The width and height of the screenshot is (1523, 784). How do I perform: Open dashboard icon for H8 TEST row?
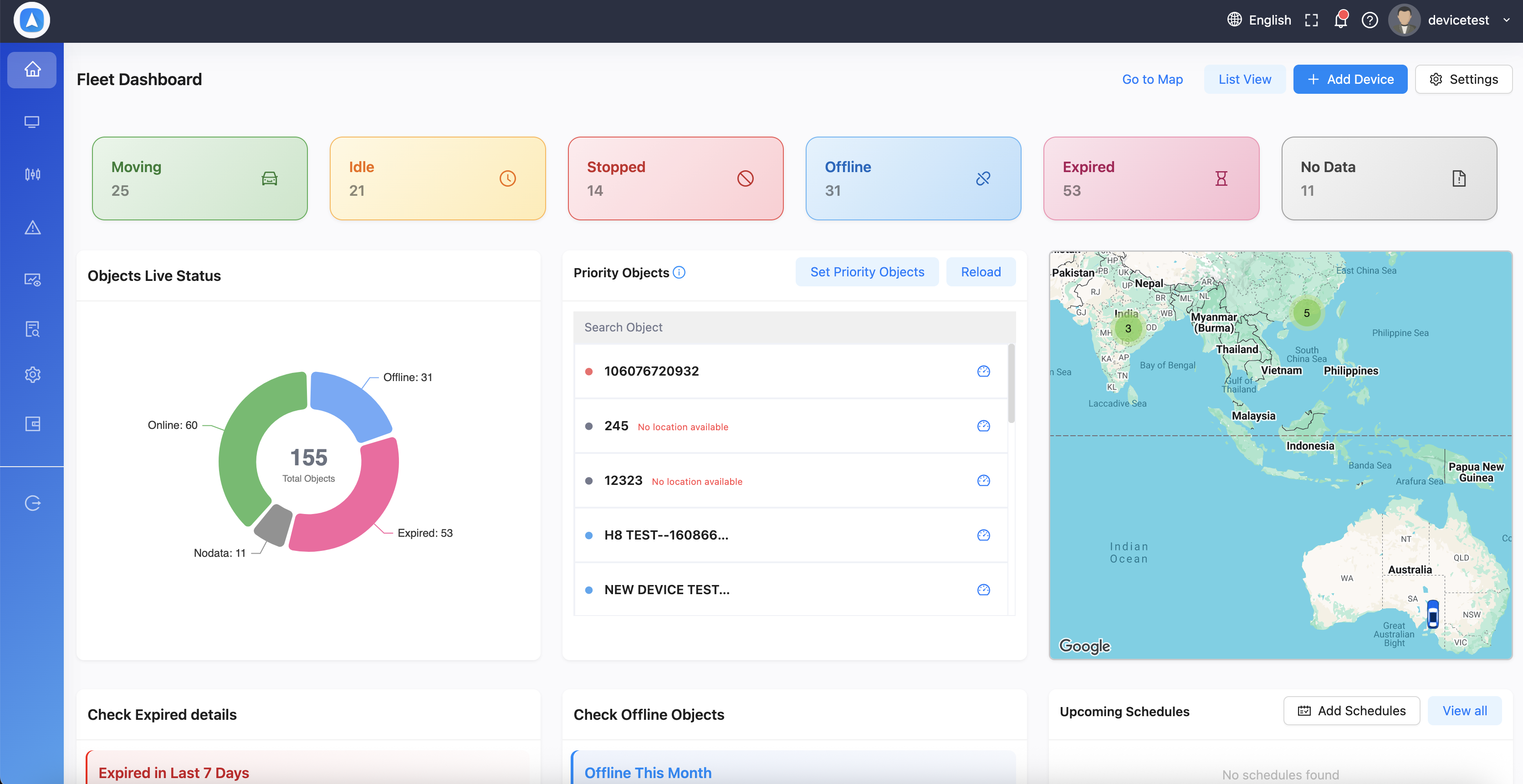coord(983,535)
